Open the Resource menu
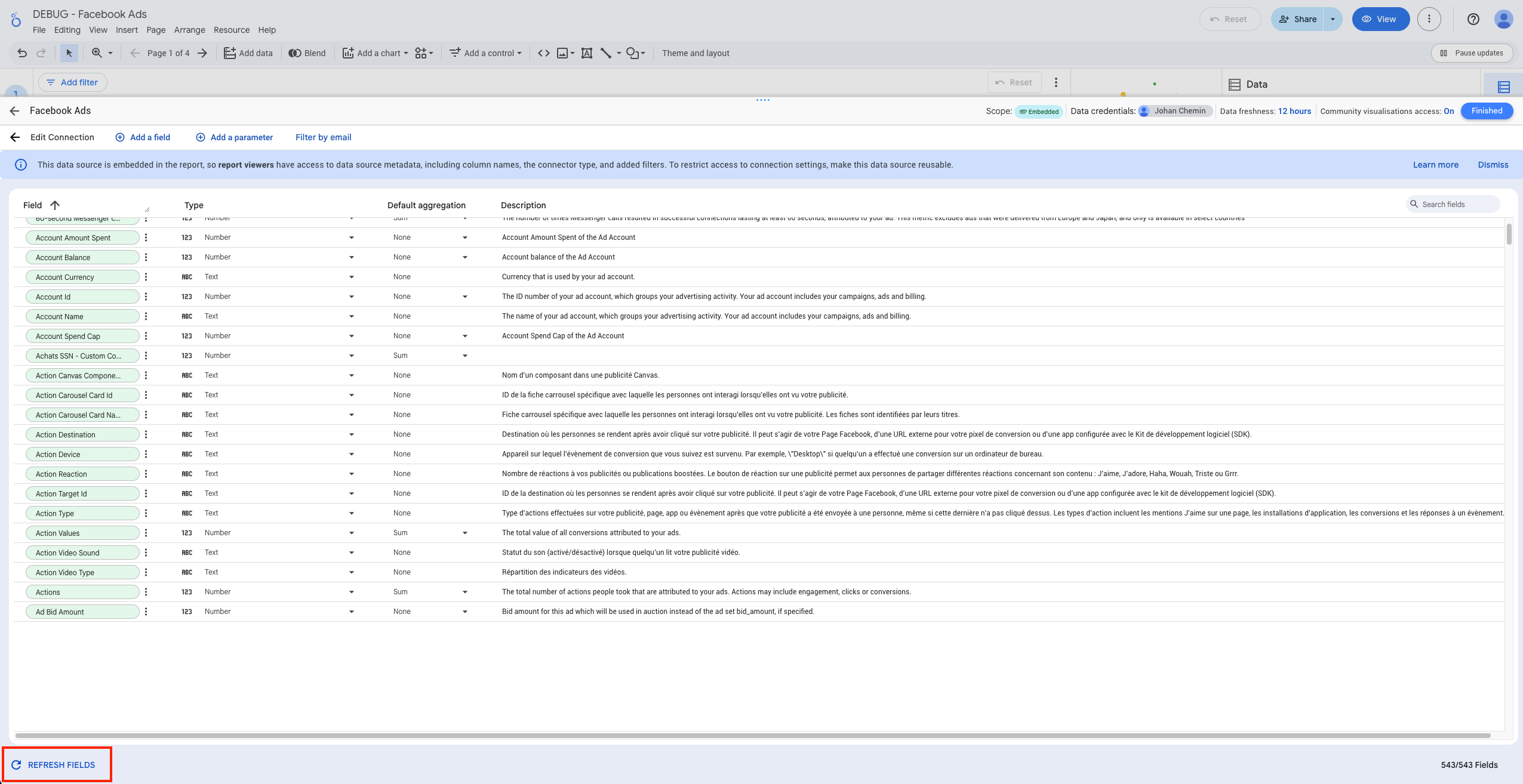Screen dimensions: 1523x784 (x=232, y=30)
